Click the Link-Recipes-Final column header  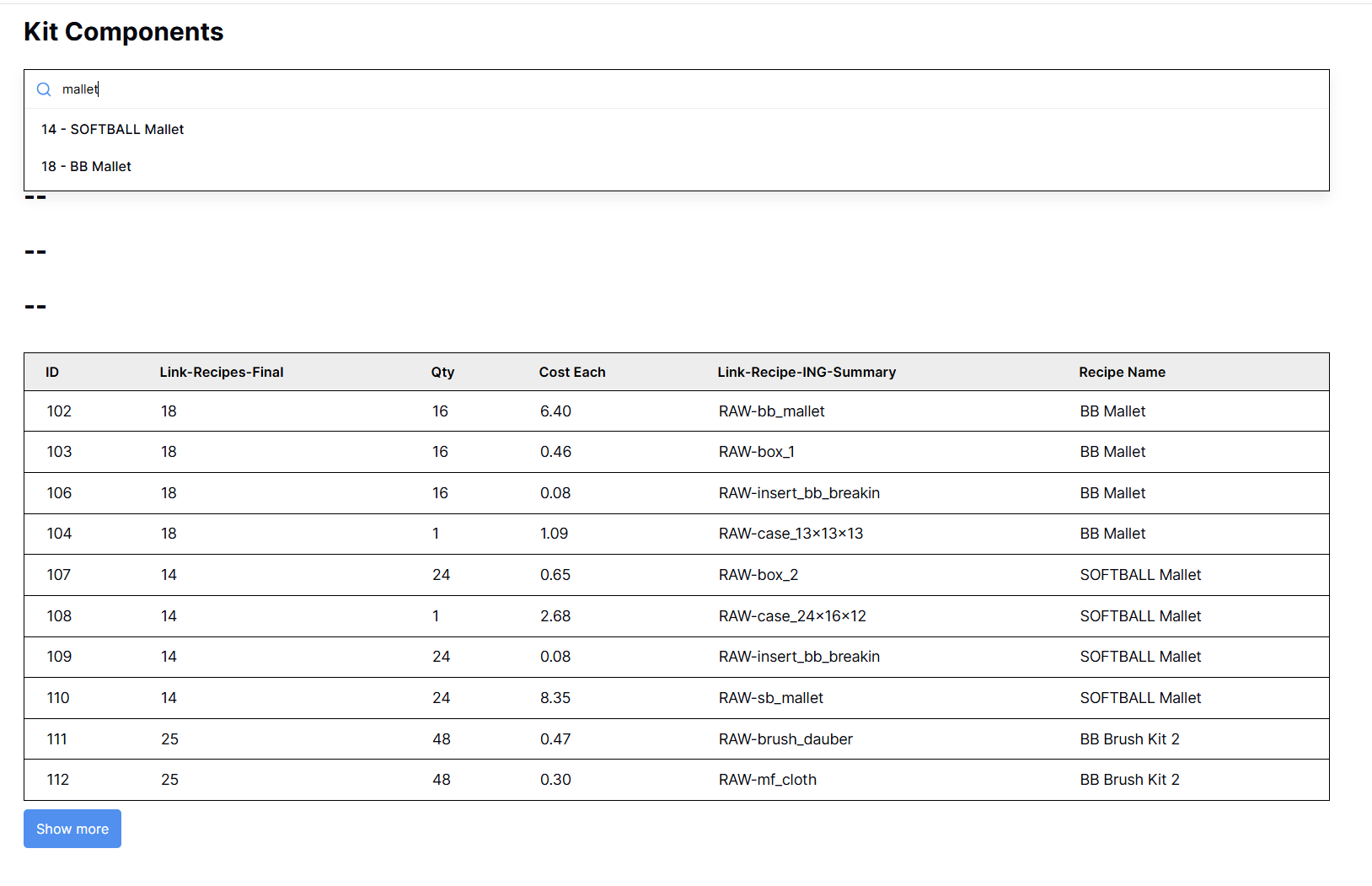coord(222,372)
